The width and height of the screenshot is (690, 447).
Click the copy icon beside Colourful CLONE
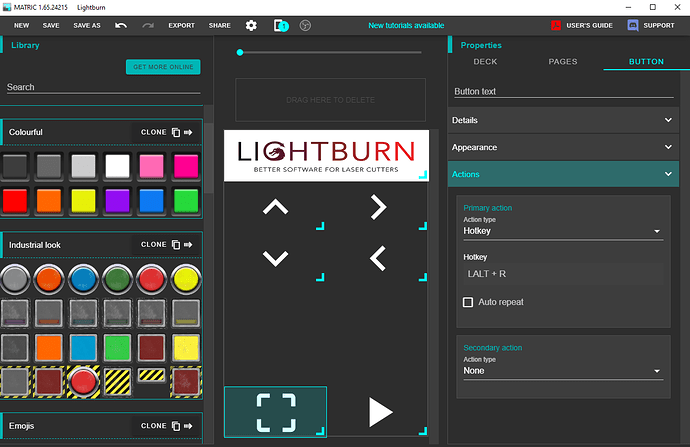pos(176,132)
